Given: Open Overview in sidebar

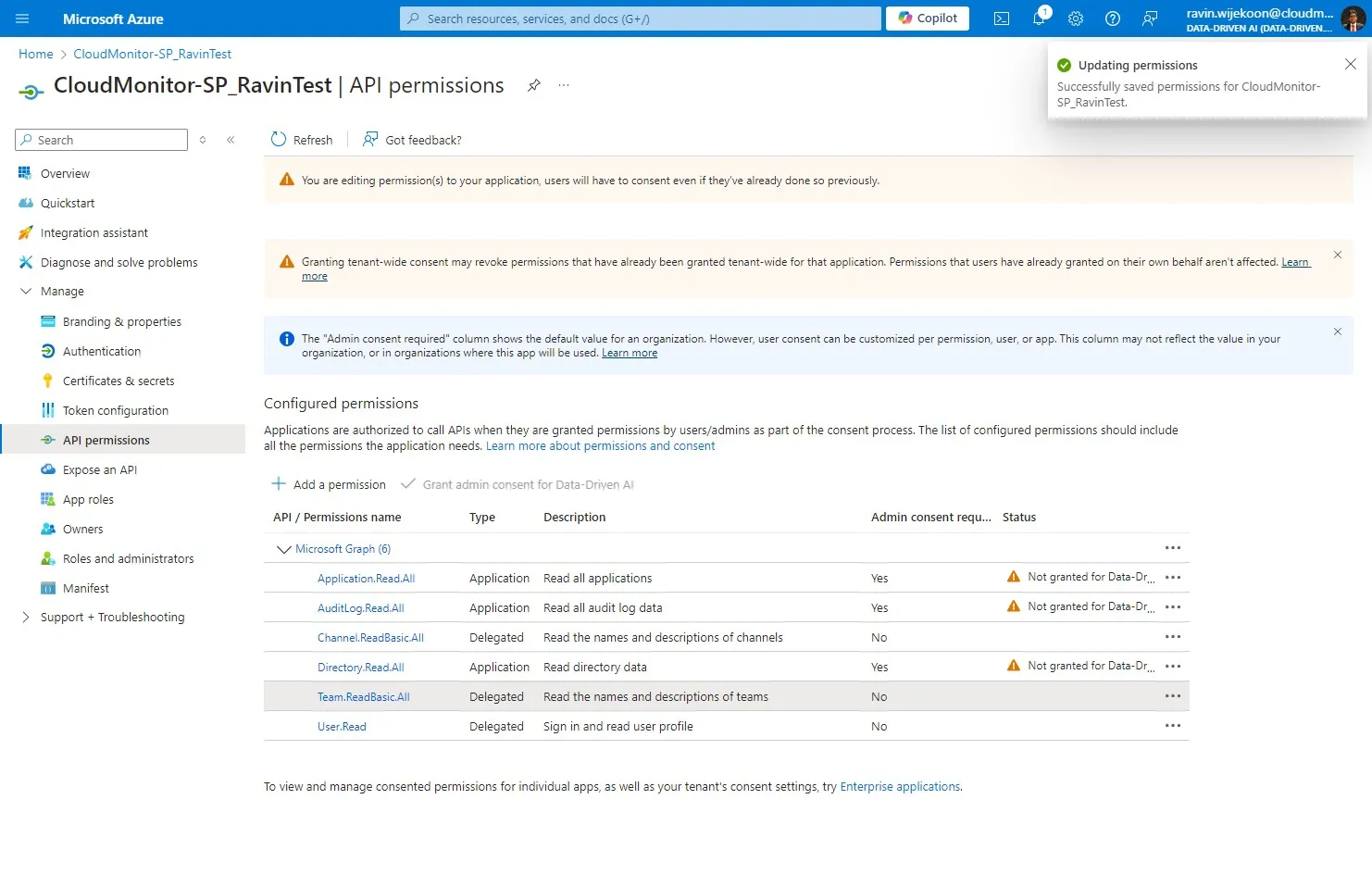Looking at the screenshot, I should click(x=65, y=173).
